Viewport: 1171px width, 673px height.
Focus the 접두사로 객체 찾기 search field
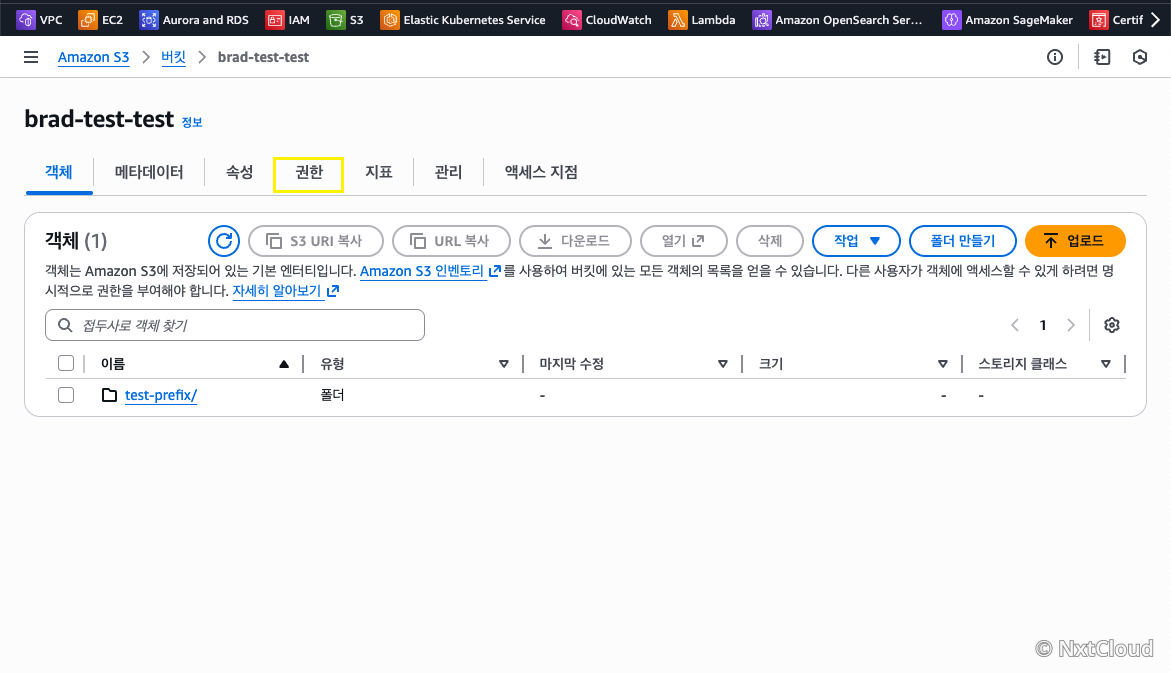pyautogui.click(x=234, y=325)
